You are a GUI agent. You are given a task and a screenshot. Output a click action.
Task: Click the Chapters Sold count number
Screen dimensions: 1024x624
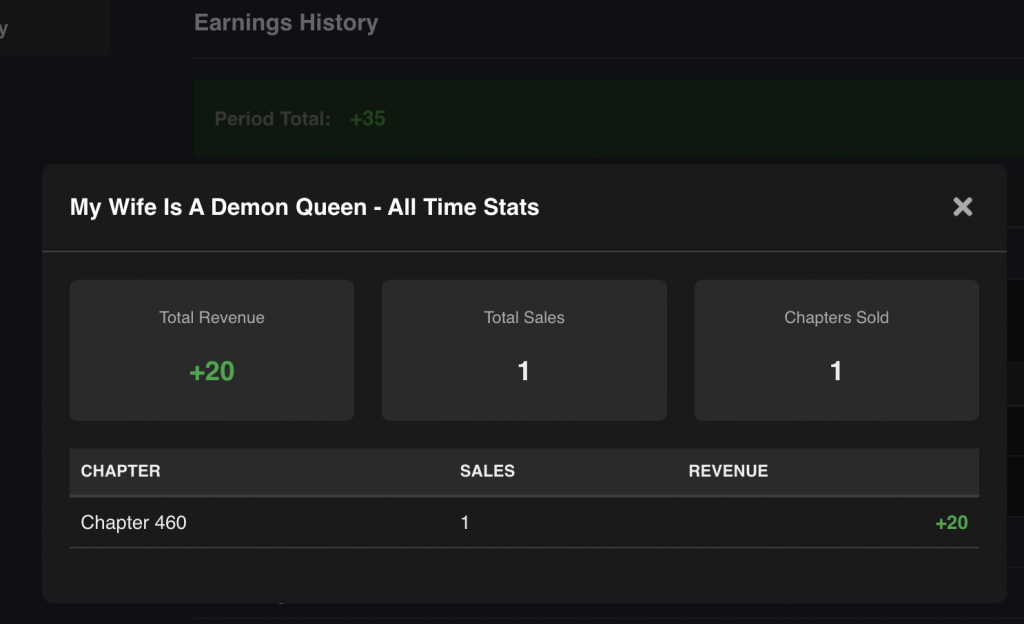836,372
